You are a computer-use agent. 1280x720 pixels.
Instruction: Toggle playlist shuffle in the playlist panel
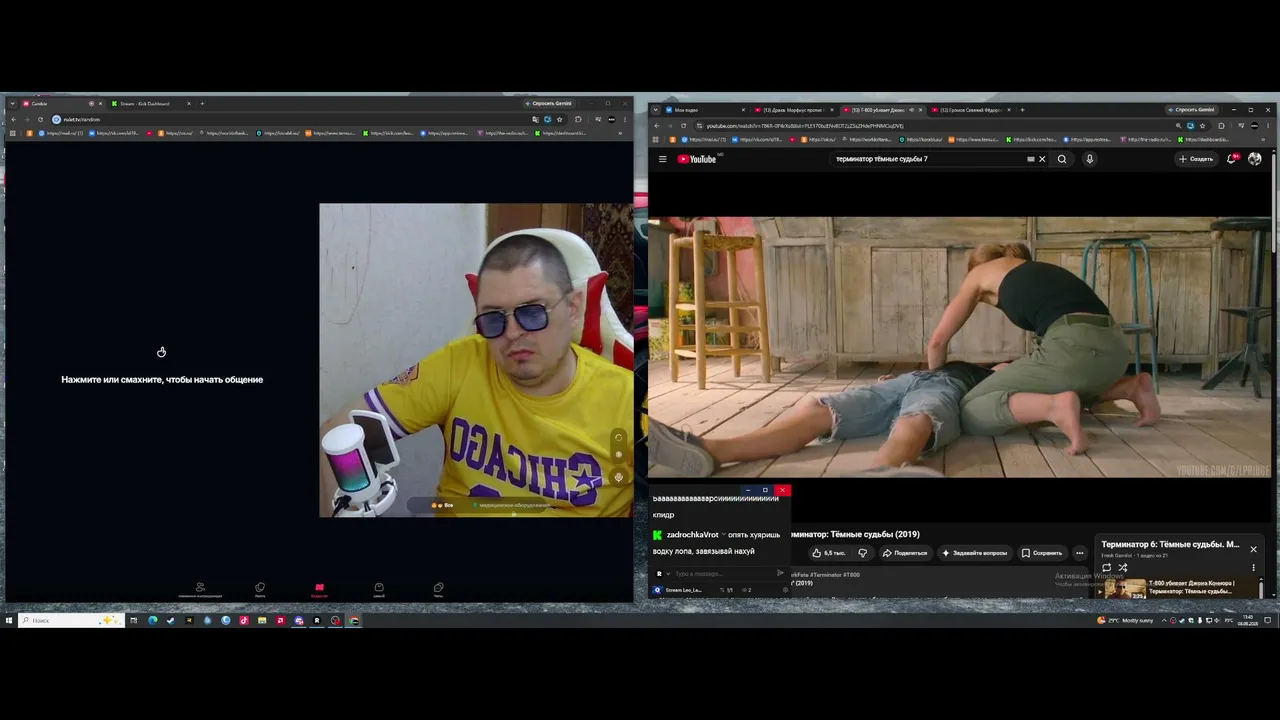click(x=1122, y=568)
